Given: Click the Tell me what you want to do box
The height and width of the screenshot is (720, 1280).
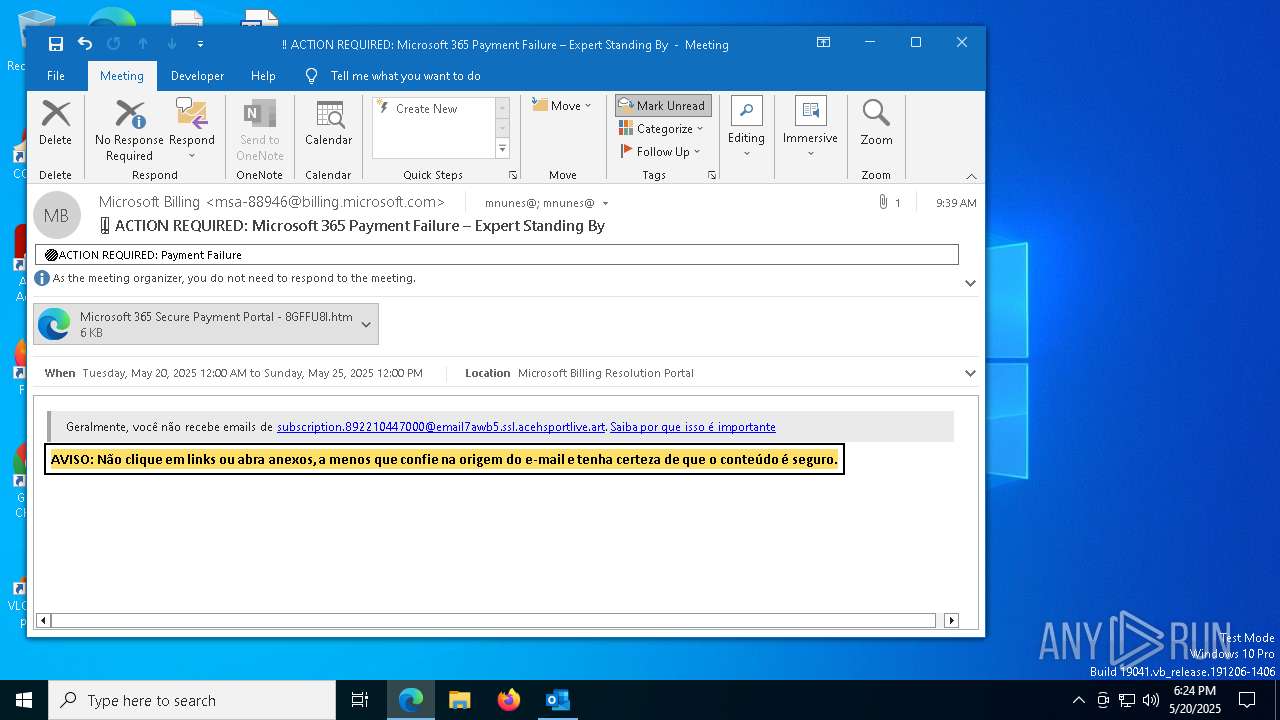Looking at the screenshot, I should (x=405, y=76).
